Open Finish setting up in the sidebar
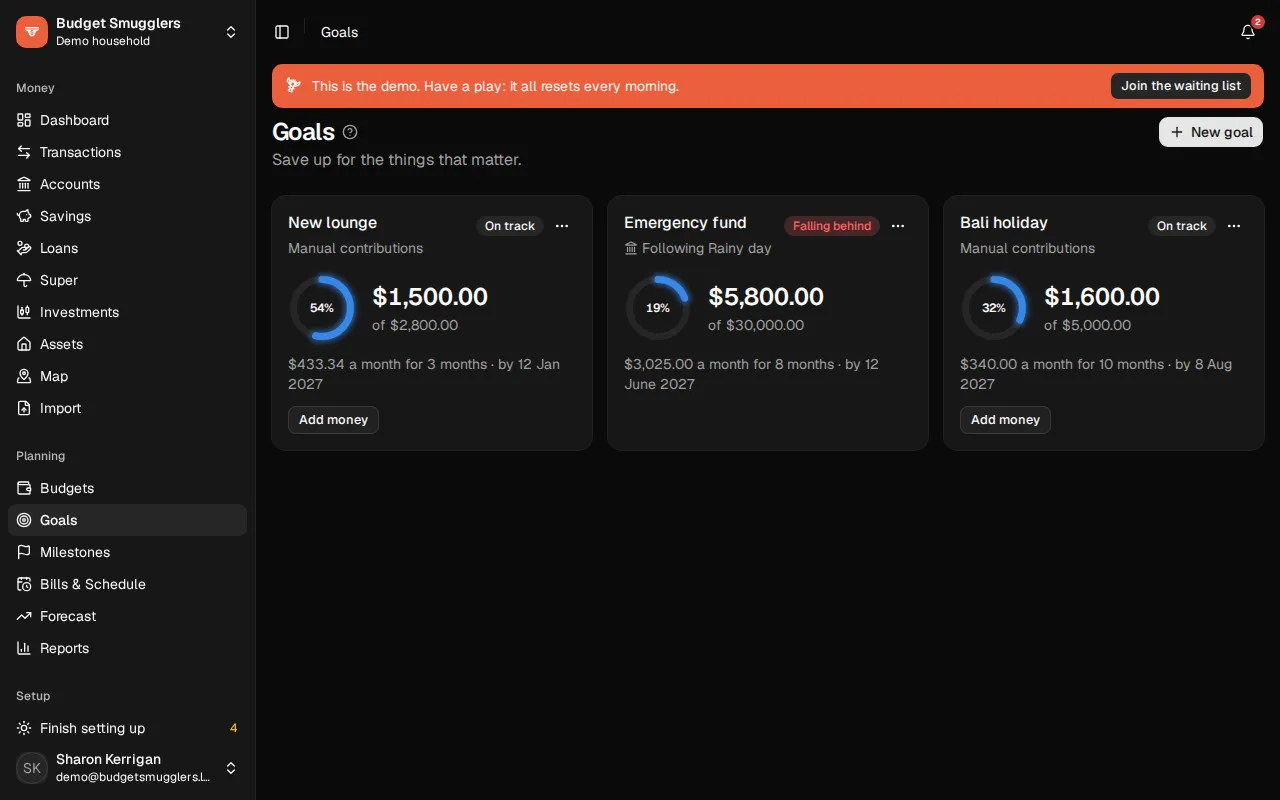1280x800 pixels. click(x=127, y=728)
